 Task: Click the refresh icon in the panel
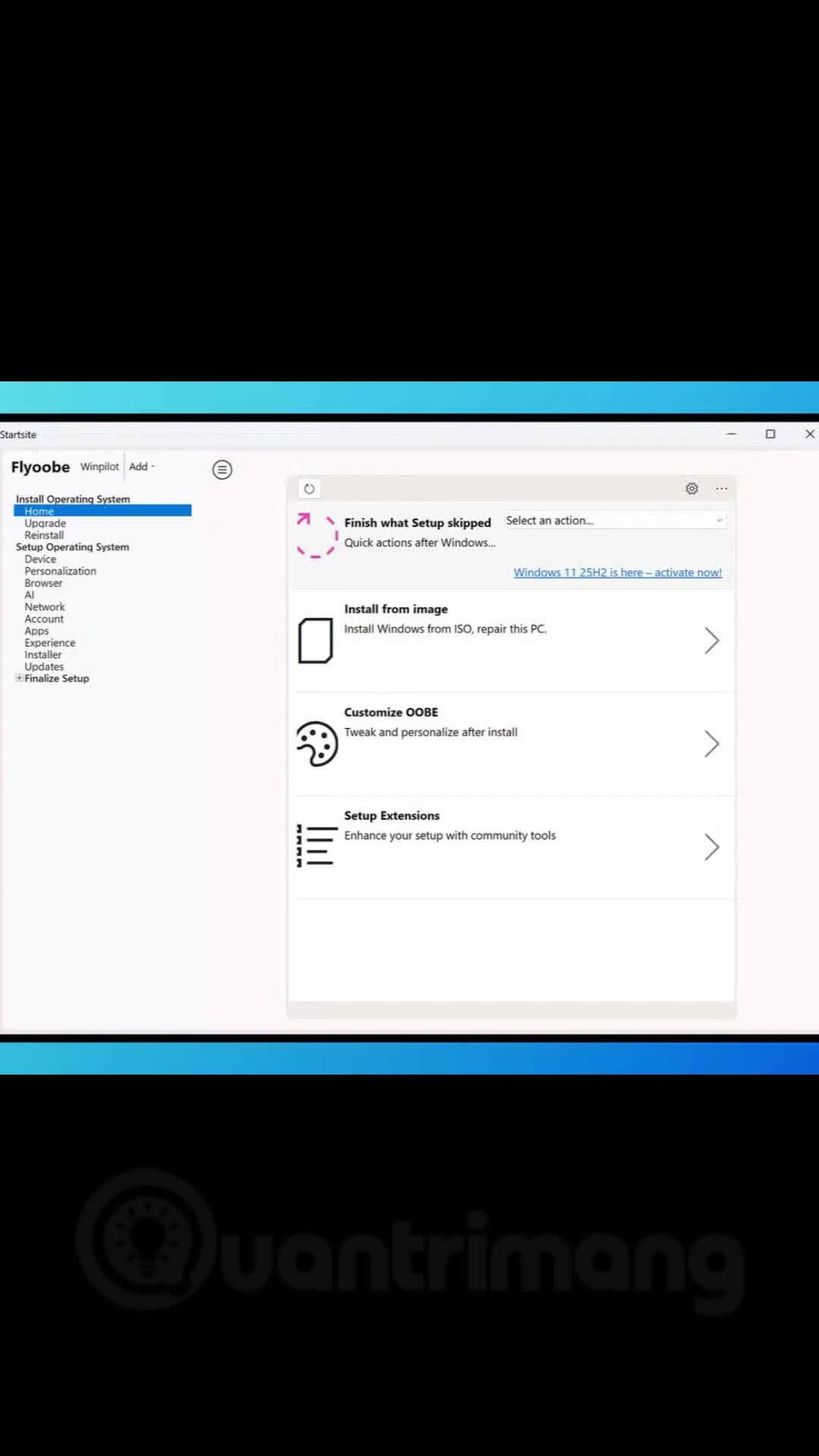coord(309,488)
